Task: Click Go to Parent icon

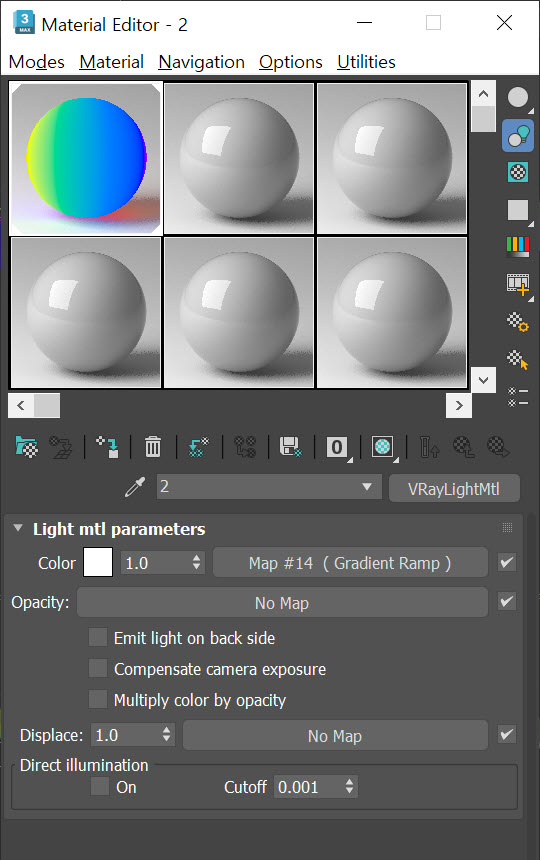Action: tap(464, 447)
